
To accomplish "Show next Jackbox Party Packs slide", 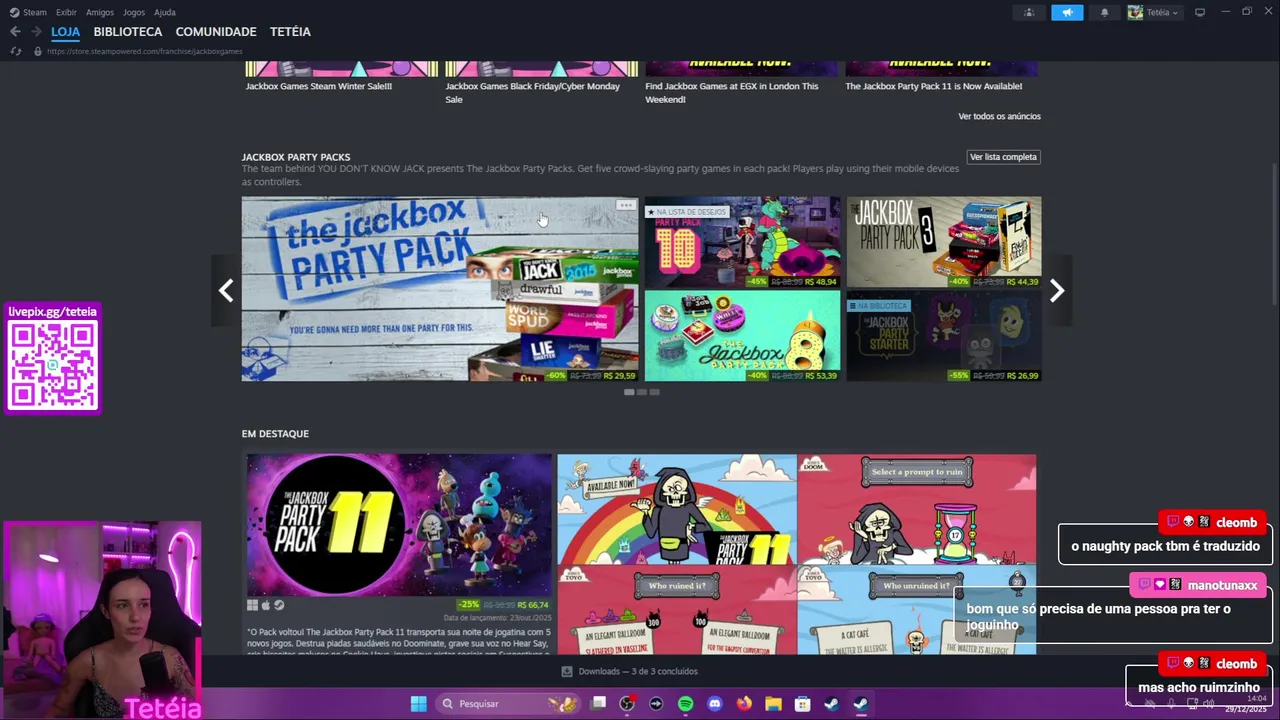I will pyautogui.click(x=1057, y=290).
